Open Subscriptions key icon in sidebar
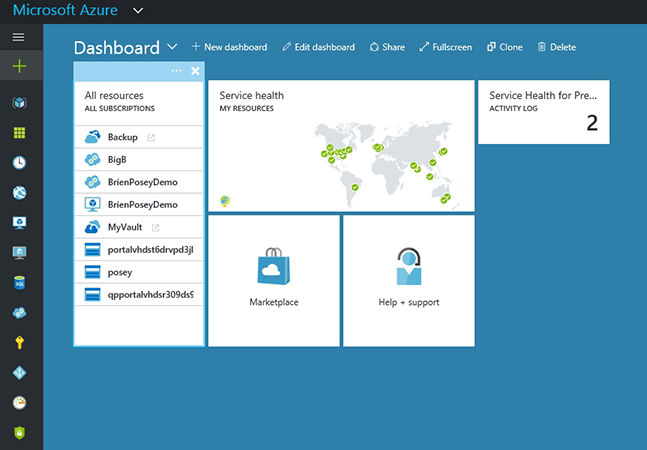The width and height of the screenshot is (647, 450). [x=19, y=342]
